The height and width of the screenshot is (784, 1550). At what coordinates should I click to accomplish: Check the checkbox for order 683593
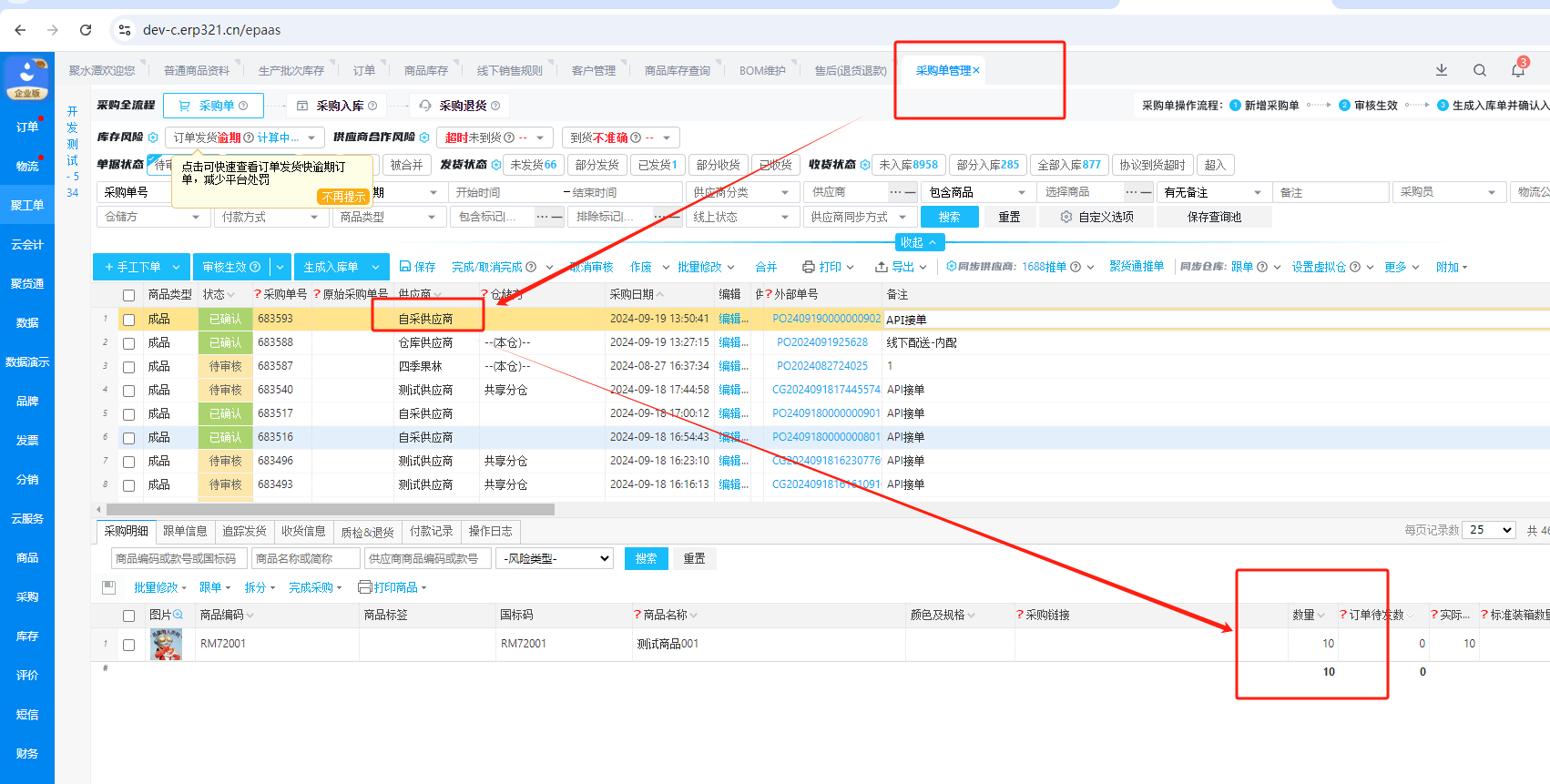(x=128, y=320)
